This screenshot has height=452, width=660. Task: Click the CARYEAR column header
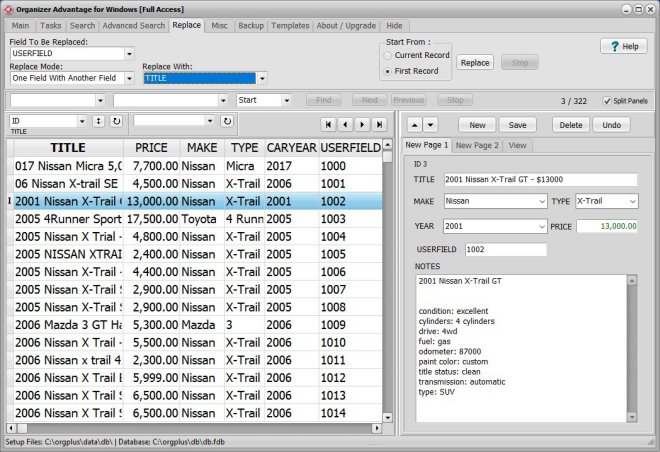tap(291, 148)
